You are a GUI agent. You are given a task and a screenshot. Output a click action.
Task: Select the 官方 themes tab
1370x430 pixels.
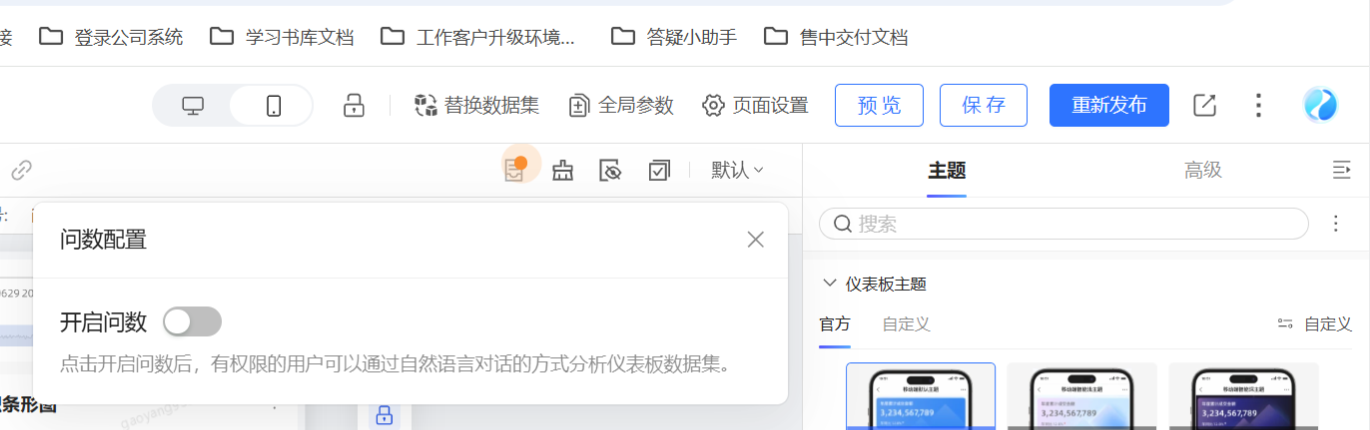click(x=835, y=324)
